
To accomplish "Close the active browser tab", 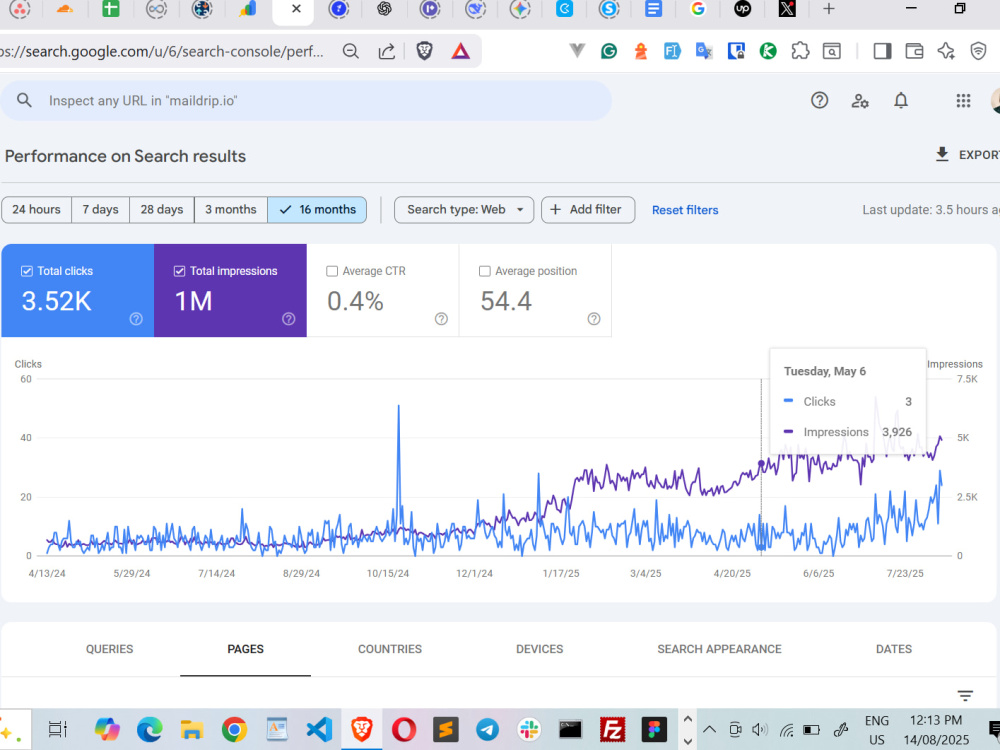I will click(296, 9).
